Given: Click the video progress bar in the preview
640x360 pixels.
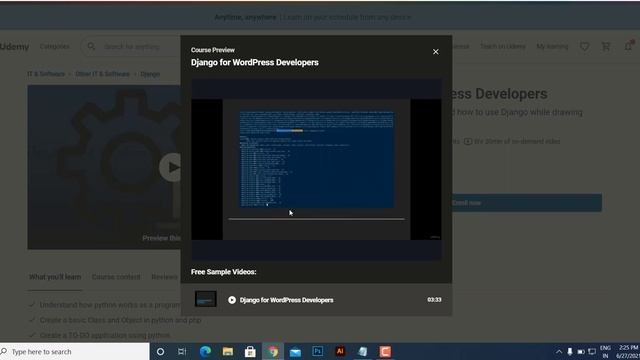Looking at the screenshot, I should (316, 219).
